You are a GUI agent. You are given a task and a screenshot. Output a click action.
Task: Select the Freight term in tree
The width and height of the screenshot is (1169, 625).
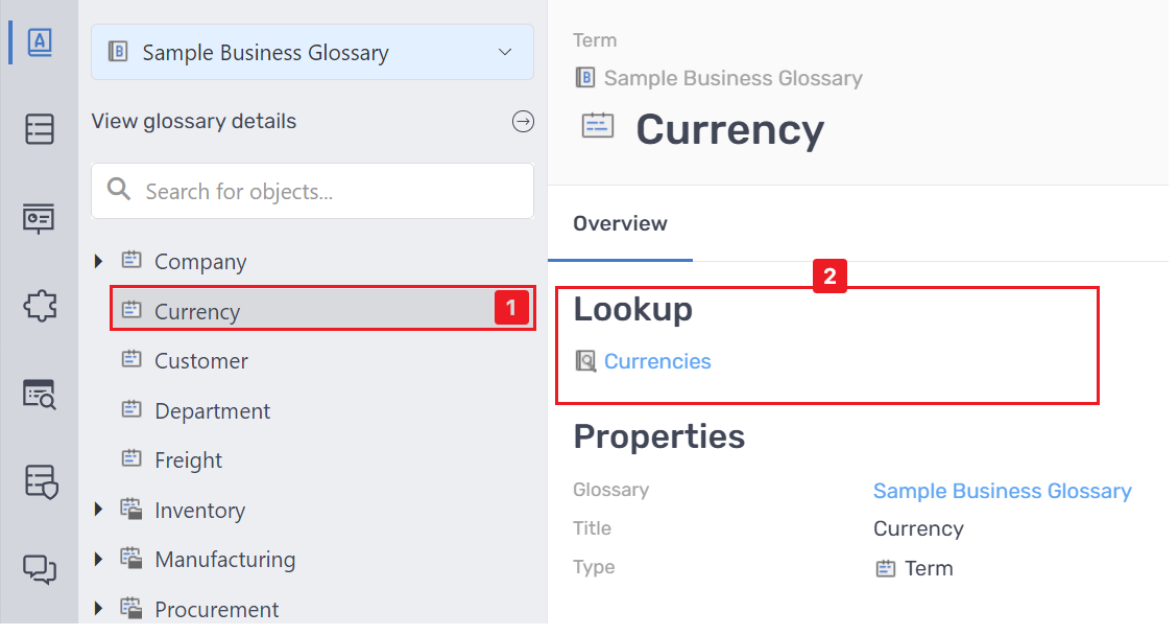point(188,460)
